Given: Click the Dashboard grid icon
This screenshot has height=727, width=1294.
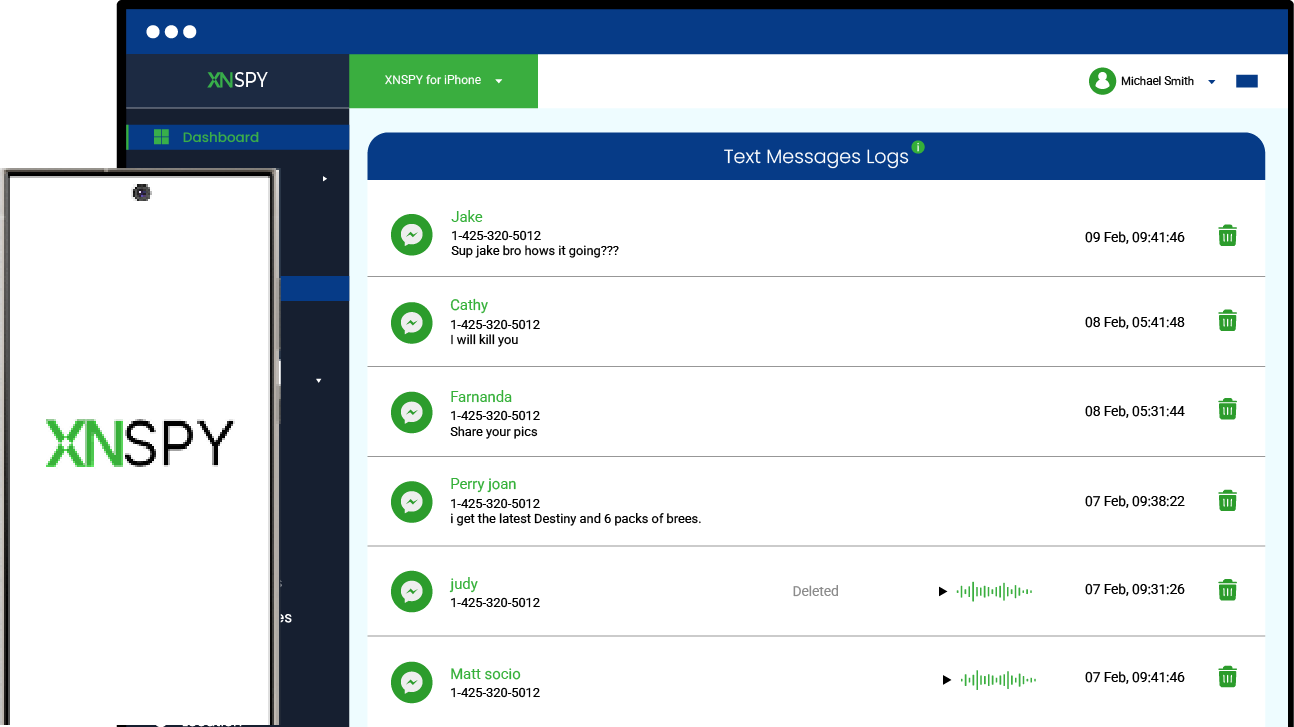Looking at the screenshot, I should point(161,137).
